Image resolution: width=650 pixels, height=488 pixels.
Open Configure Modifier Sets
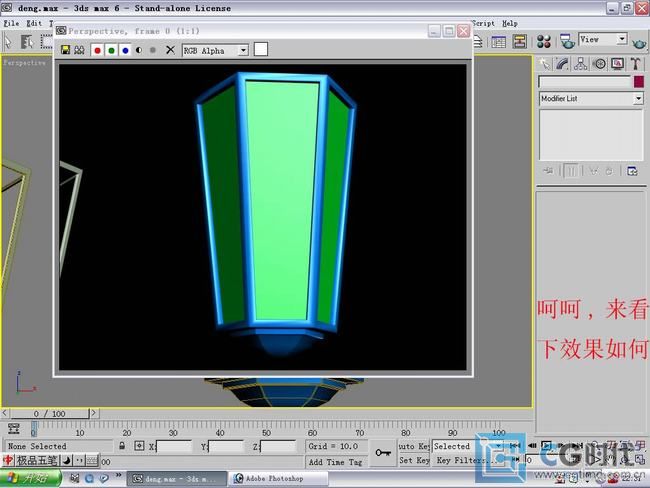coord(632,171)
